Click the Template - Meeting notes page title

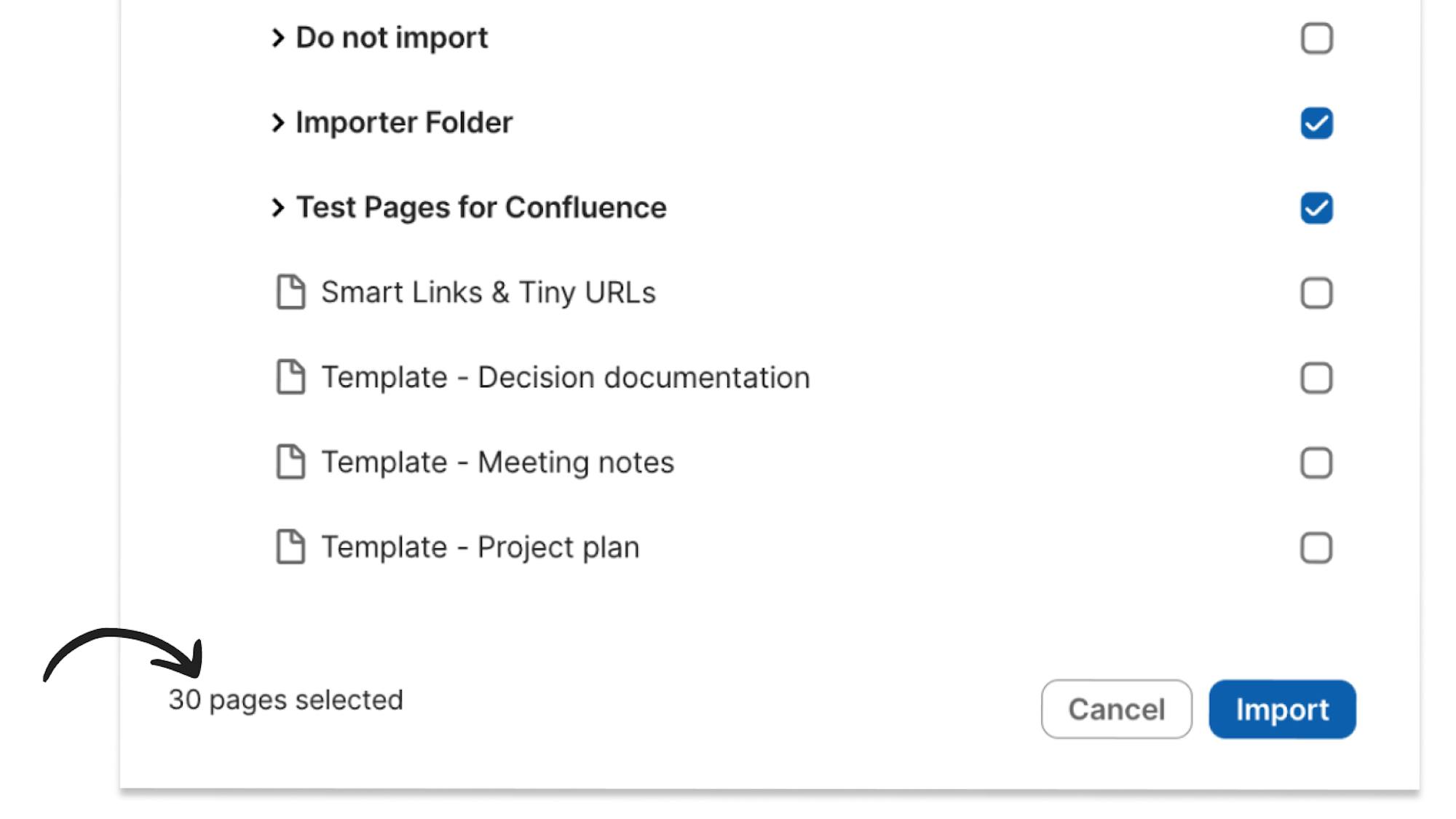[x=498, y=462]
